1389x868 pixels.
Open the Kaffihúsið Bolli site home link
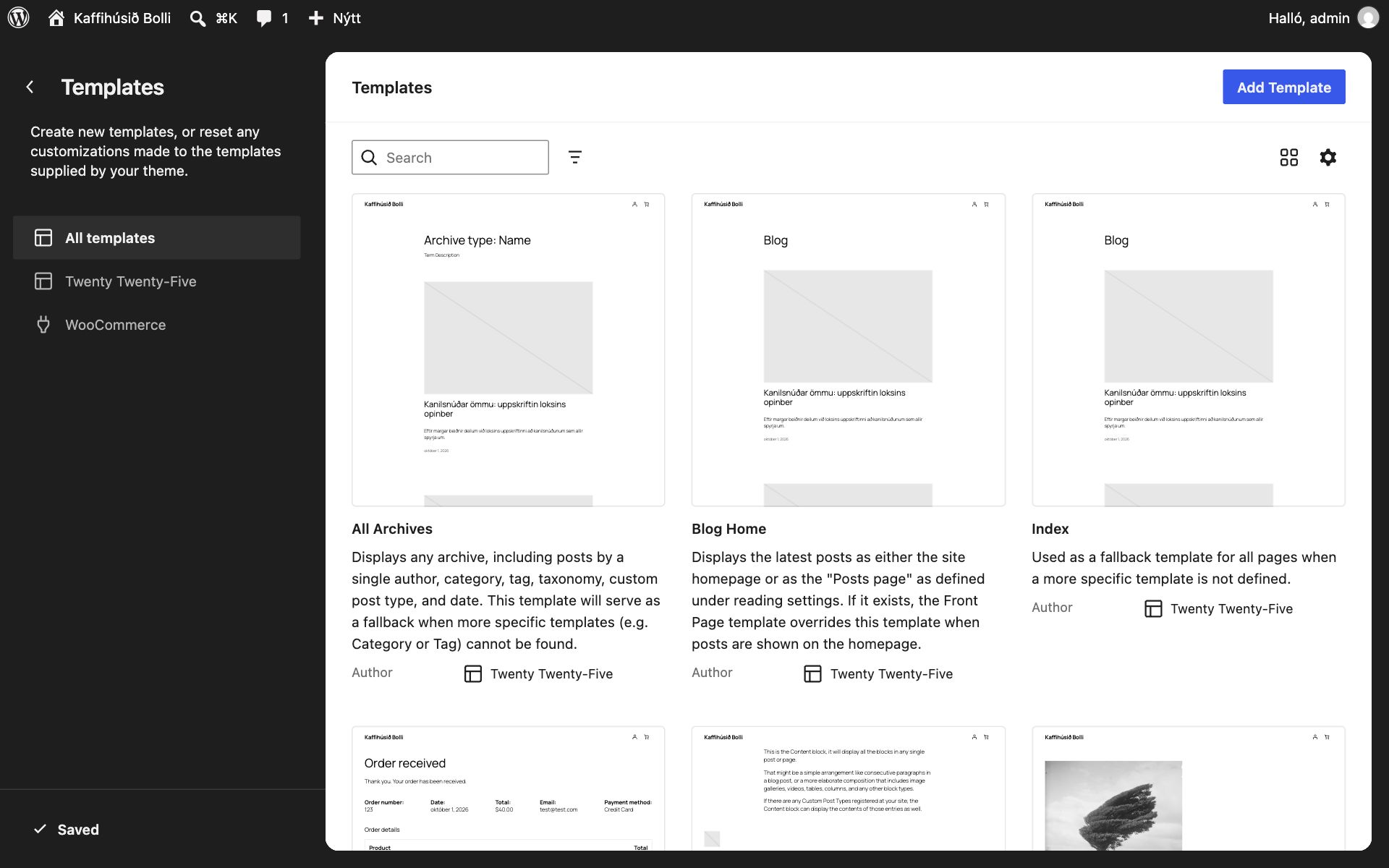(109, 18)
